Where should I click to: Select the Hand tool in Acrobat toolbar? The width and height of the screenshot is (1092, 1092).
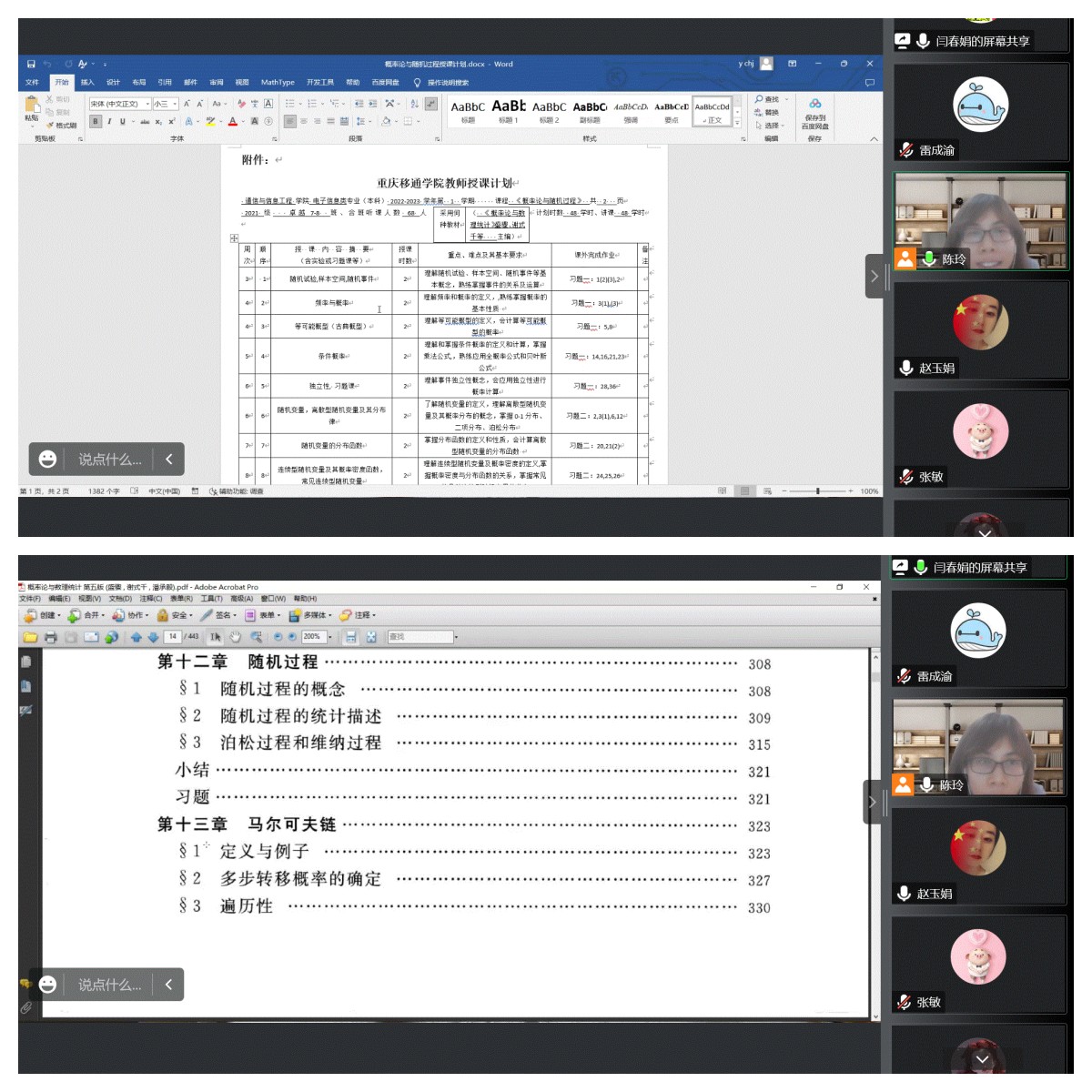point(235,637)
